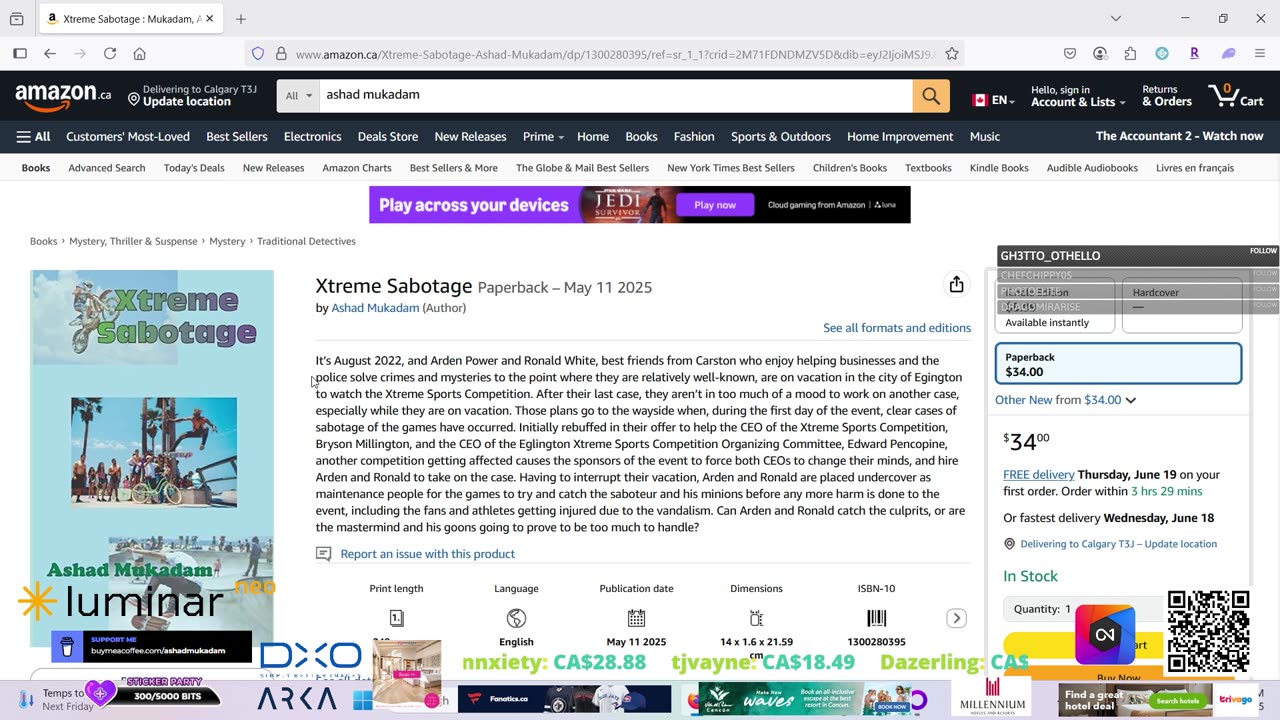Click Play now on the Jedi Survivor banner

point(715,205)
